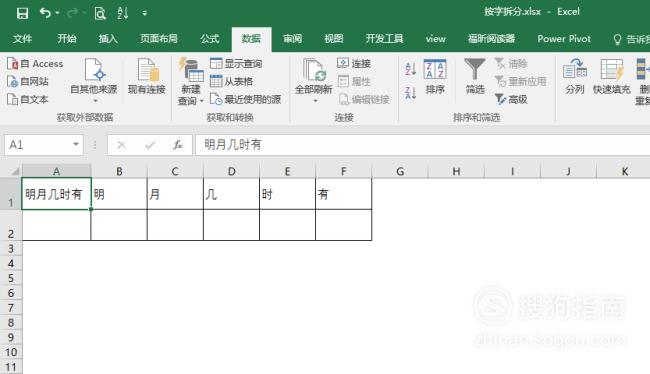
Task: Click 编辑链接 button
Action: (x=364, y=100)
